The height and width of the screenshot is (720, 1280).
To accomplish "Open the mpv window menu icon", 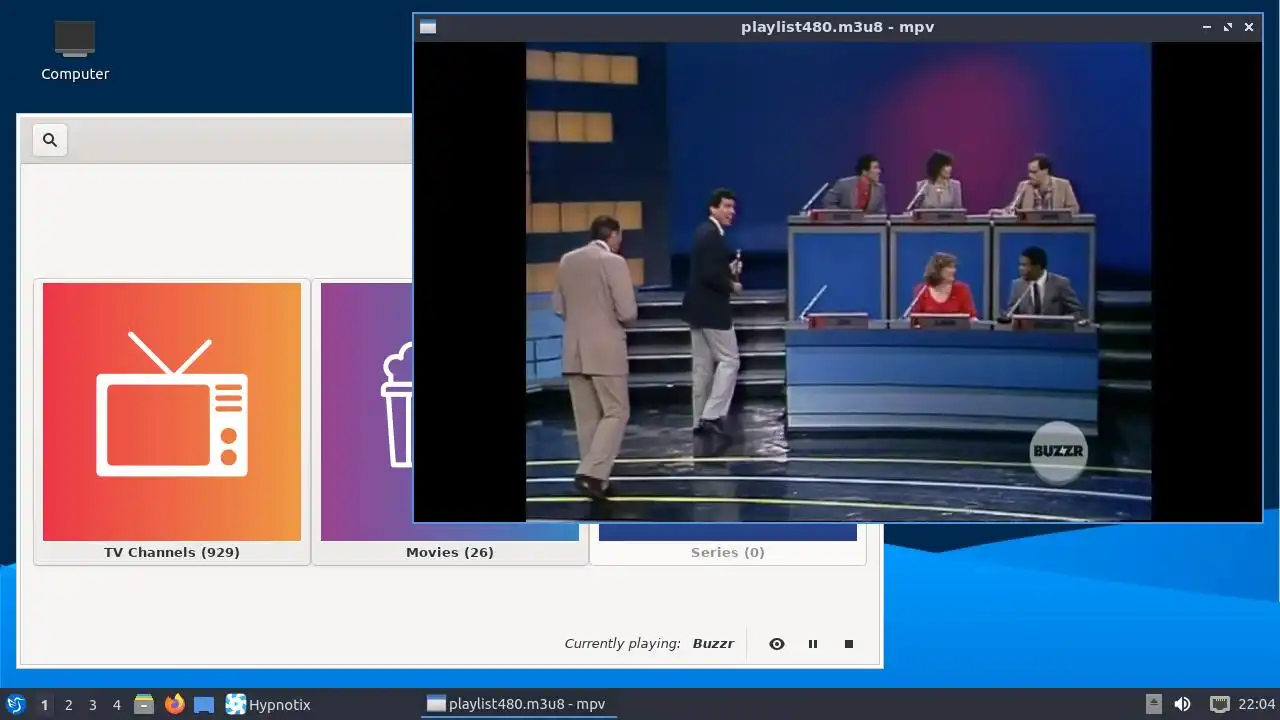I will [x=428, y=27].
